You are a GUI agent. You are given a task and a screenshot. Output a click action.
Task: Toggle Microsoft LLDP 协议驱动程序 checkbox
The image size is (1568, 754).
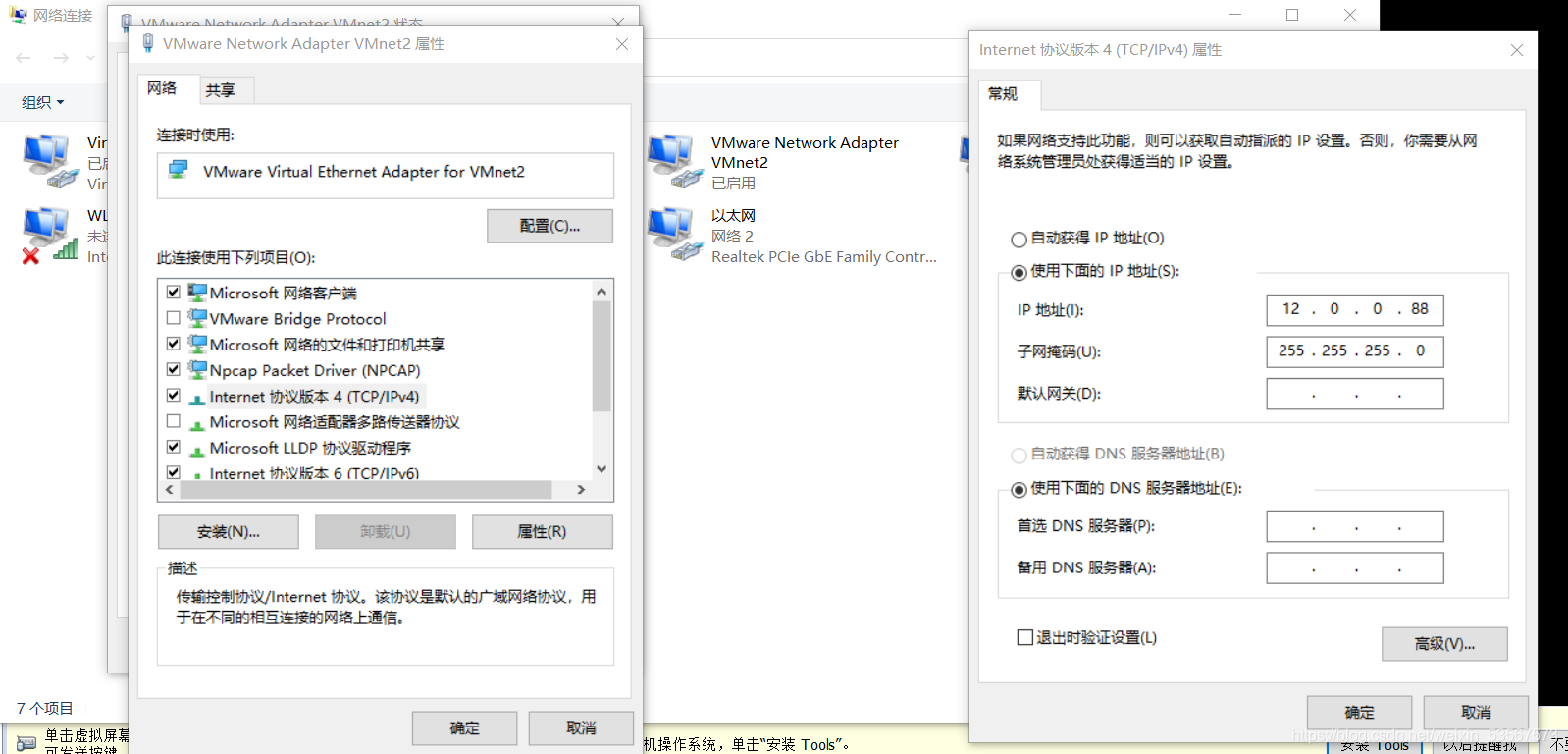pyautogui.click(x=174, y=447)
